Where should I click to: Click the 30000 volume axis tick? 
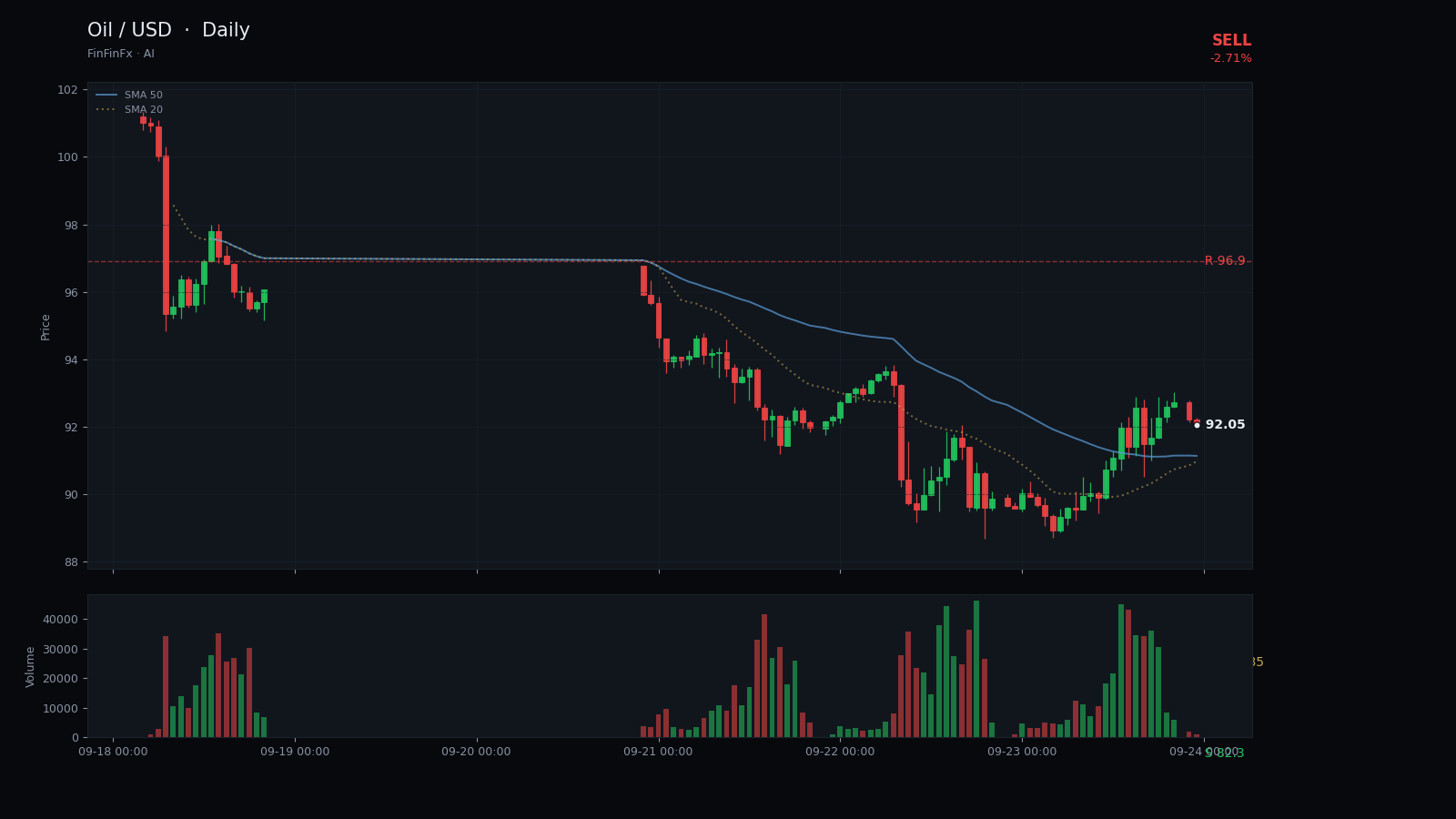tap(61, 650)
